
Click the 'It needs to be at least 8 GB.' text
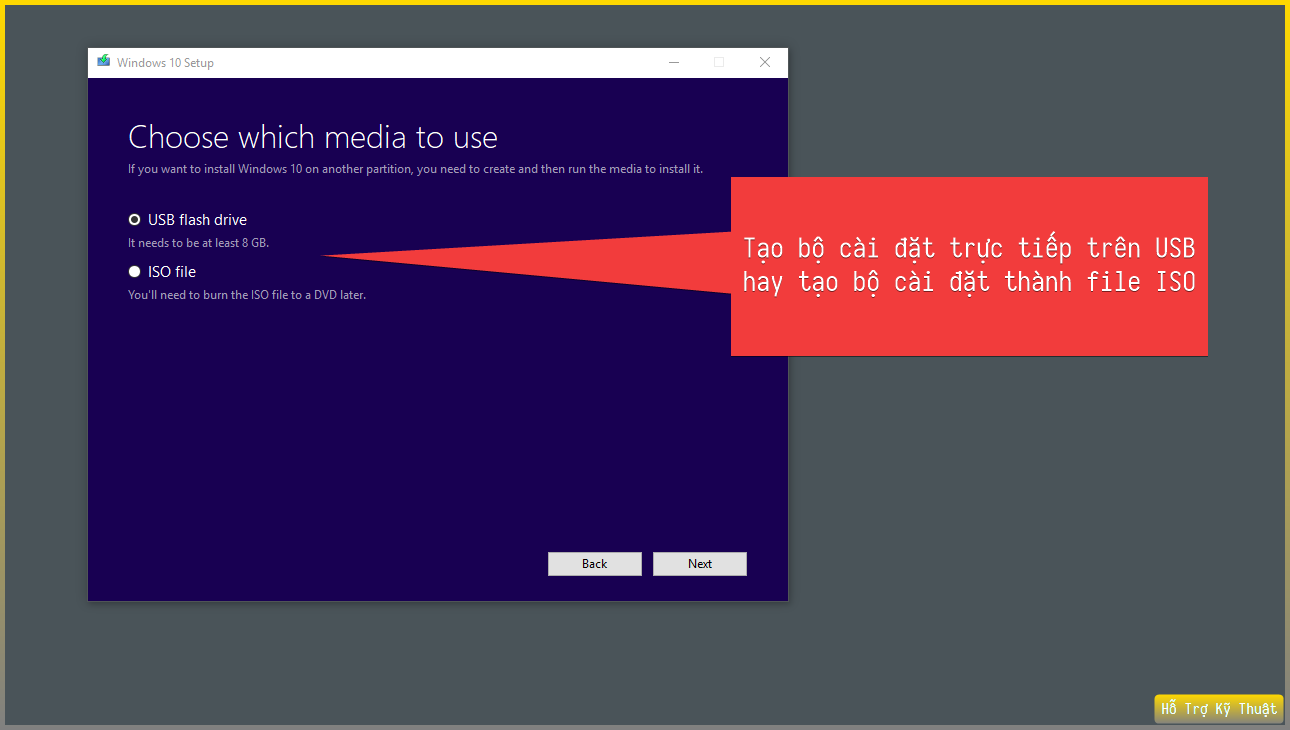point(198,243)
